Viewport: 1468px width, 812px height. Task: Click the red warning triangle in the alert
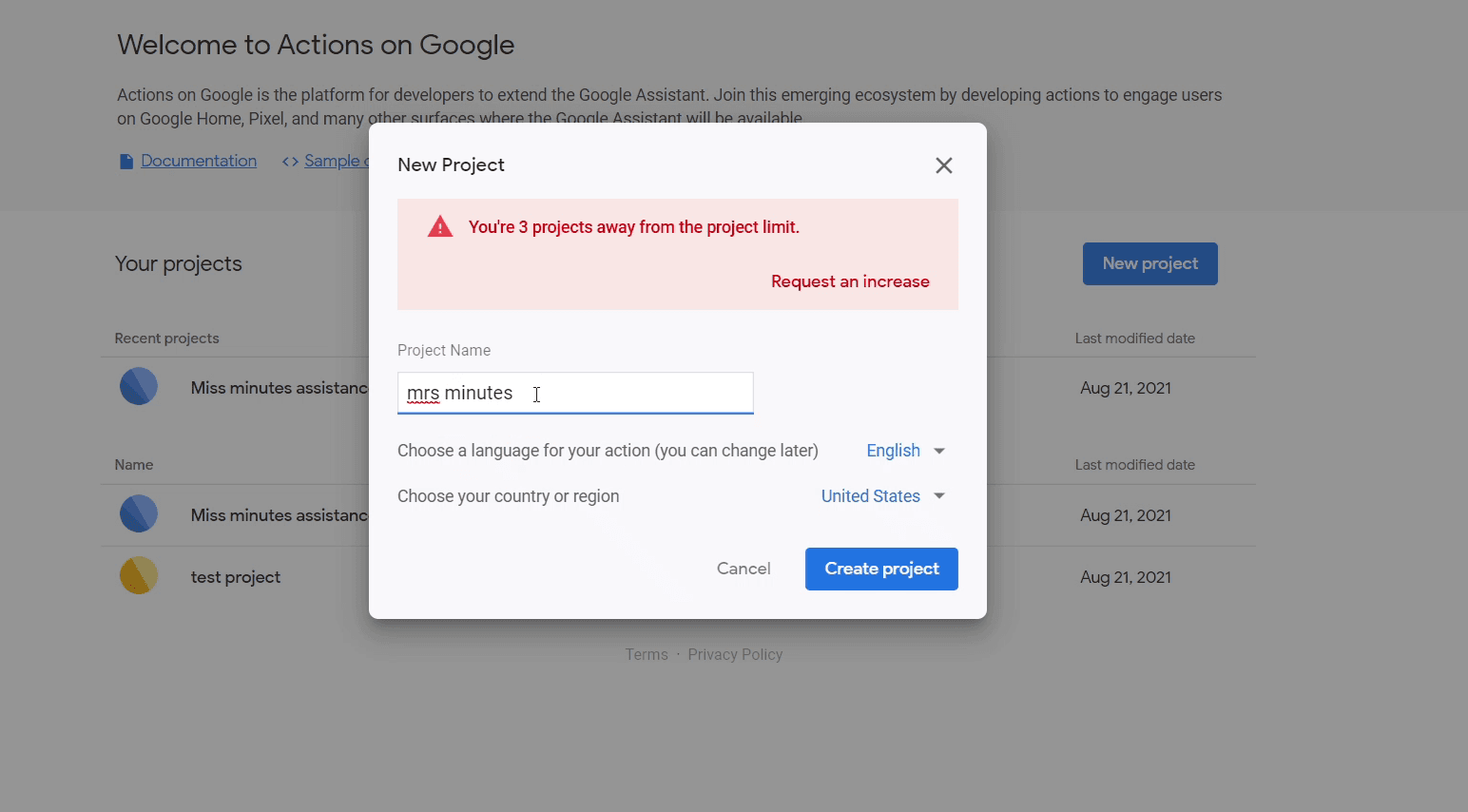click(439, 225)
